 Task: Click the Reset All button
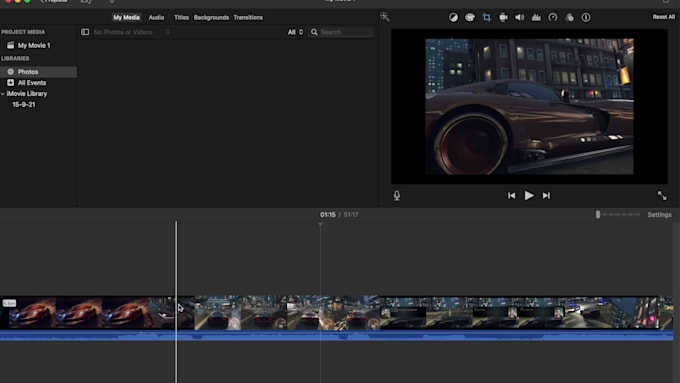point(664,17)
